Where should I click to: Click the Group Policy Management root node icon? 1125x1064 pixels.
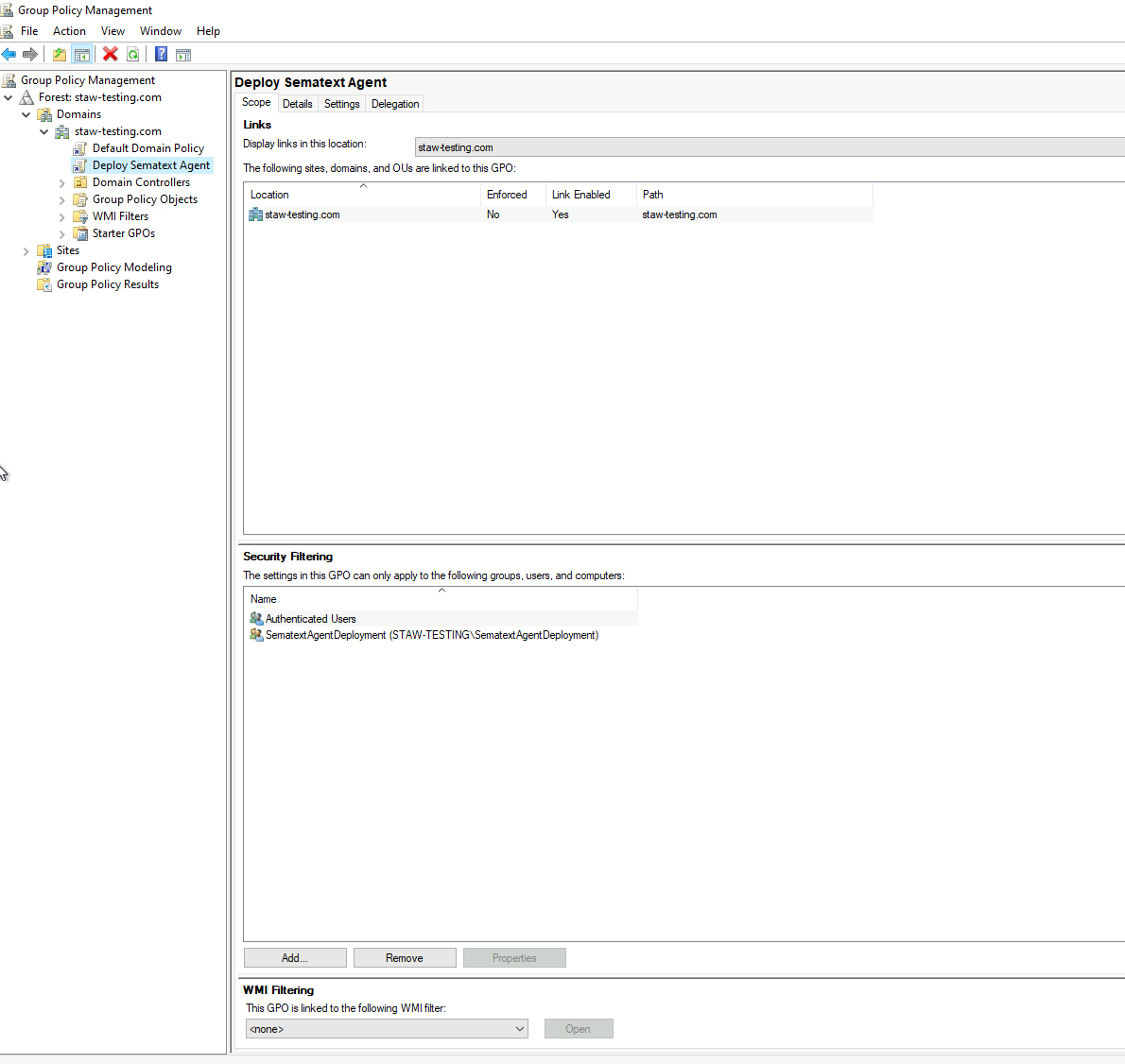coord(9,80)
